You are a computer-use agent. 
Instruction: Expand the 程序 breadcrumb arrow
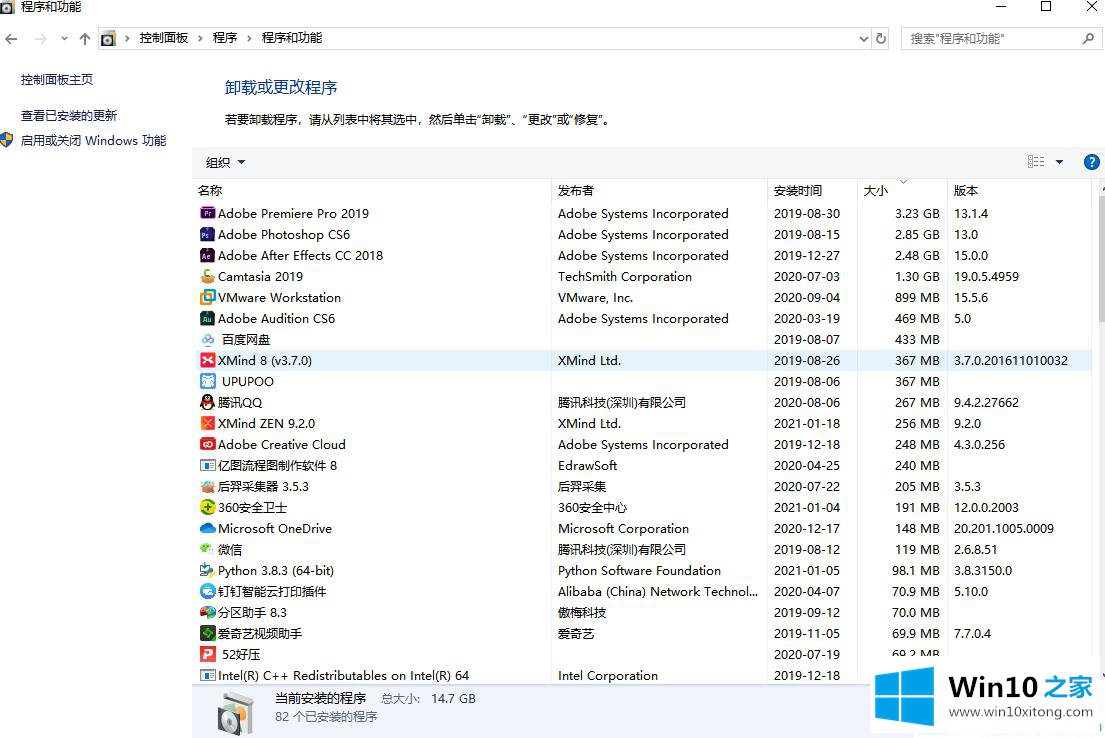[249, 38]
